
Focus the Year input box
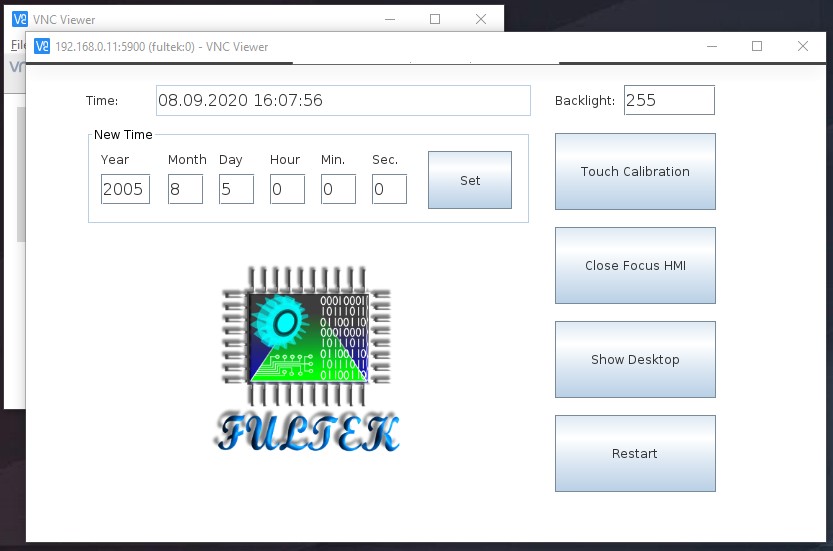[125, 189]
